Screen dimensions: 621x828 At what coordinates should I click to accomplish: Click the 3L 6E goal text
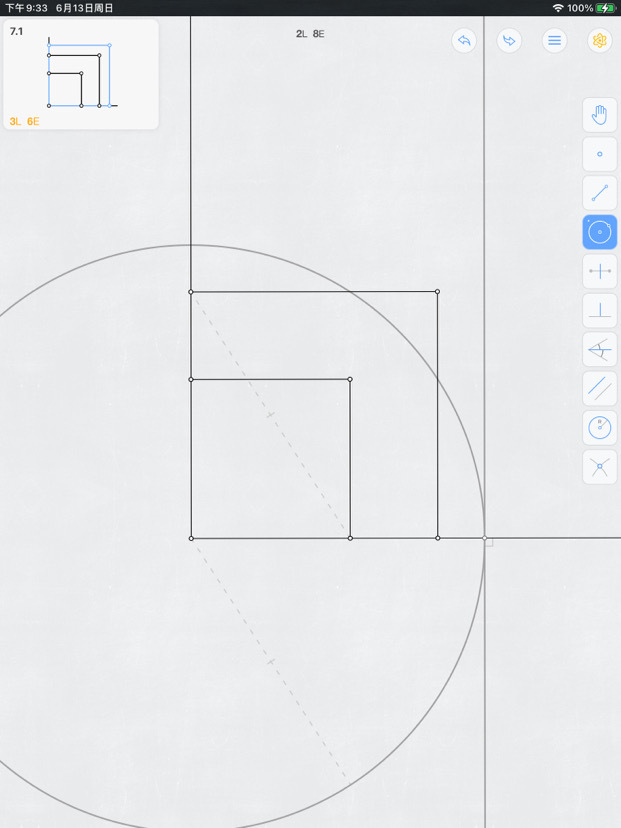point(24,121)
